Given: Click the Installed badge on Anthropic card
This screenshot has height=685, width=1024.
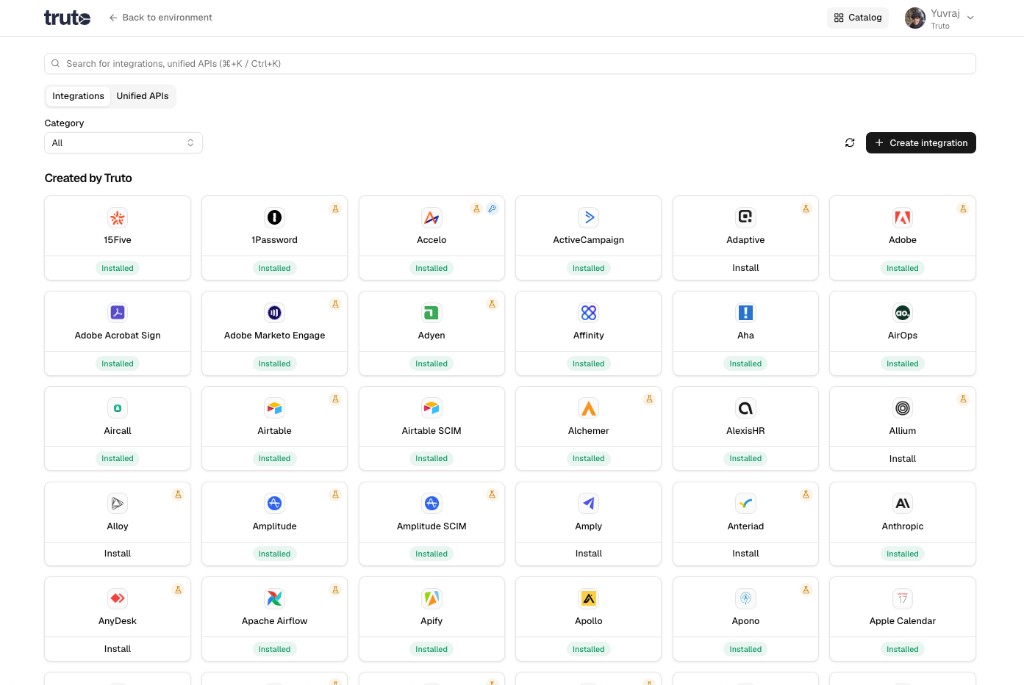Looking at the screenshot, I should (x=903, y=554).
